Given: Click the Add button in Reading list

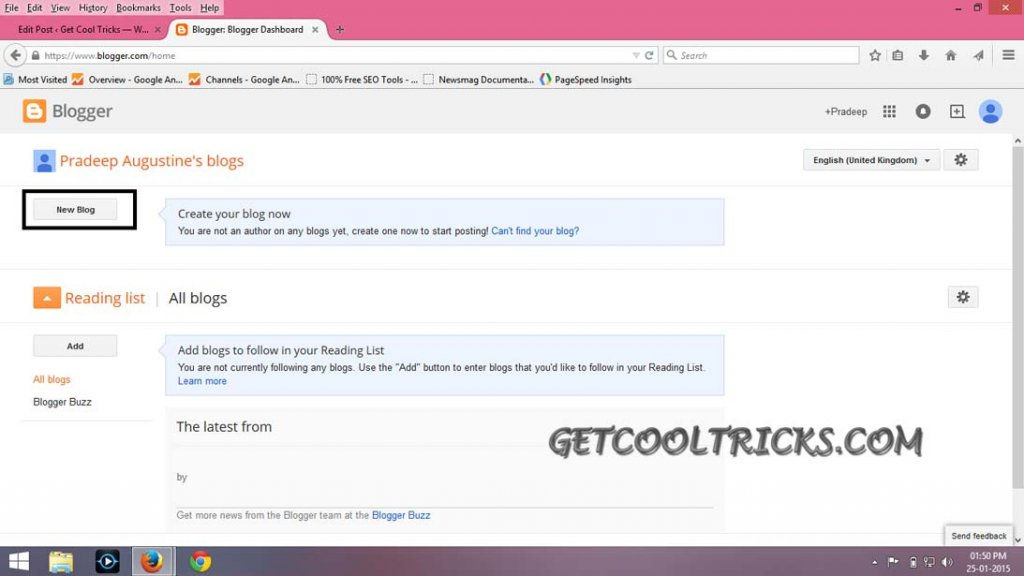Looking at the screenshot, I should tap(75, 346).
